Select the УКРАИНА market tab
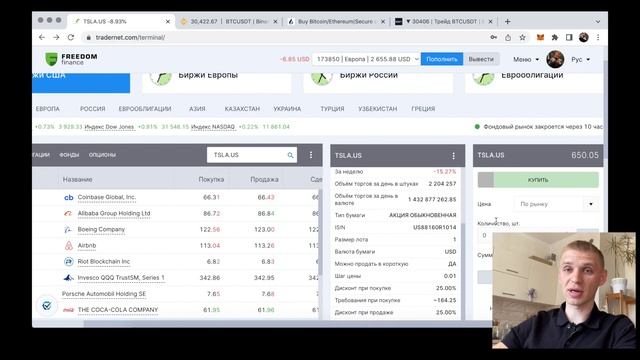This screenshot has height=360, width=640. coord(287,109)
